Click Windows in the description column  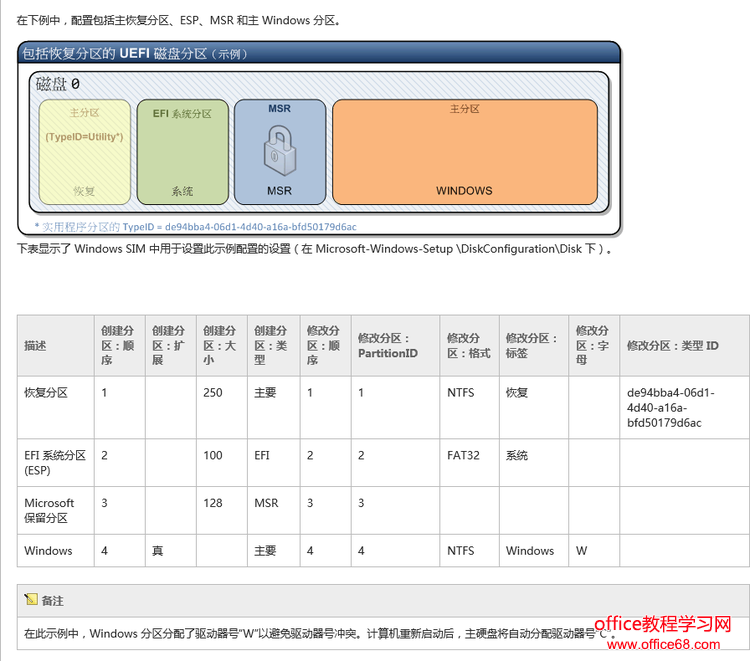click(x=48, y=551)
